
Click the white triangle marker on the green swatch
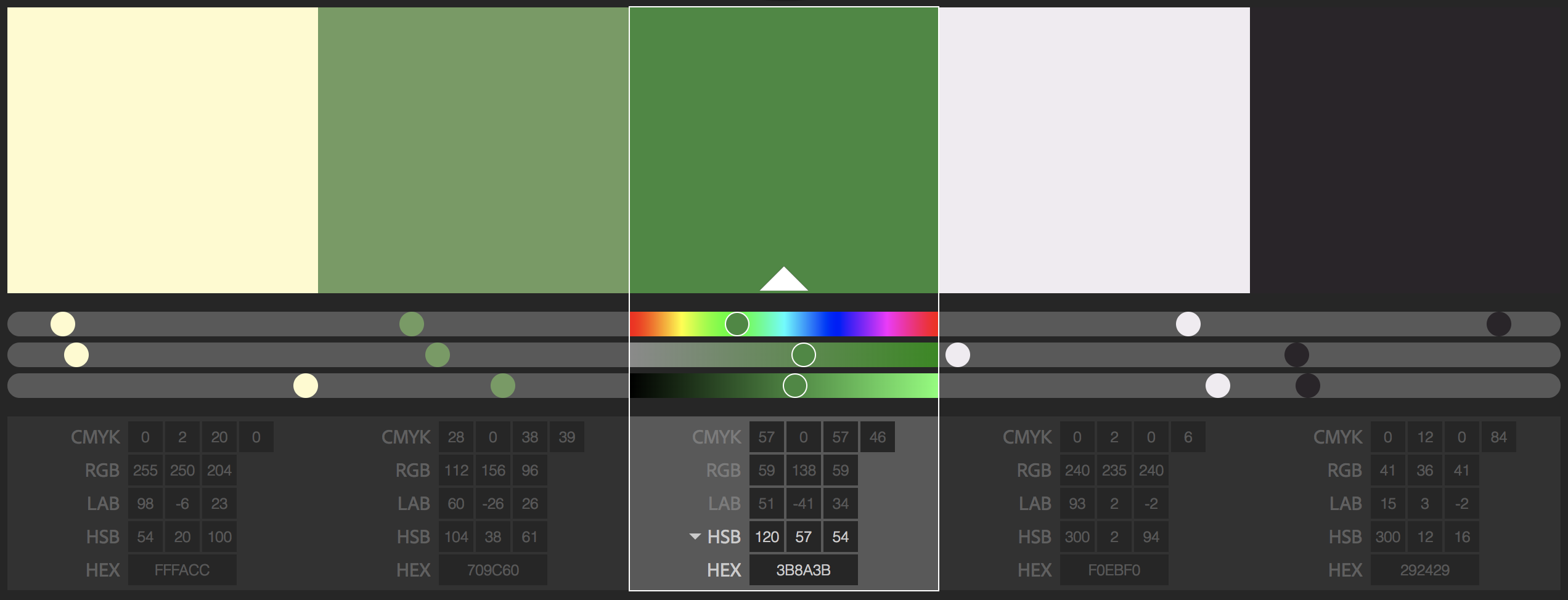tap(784, 278)
